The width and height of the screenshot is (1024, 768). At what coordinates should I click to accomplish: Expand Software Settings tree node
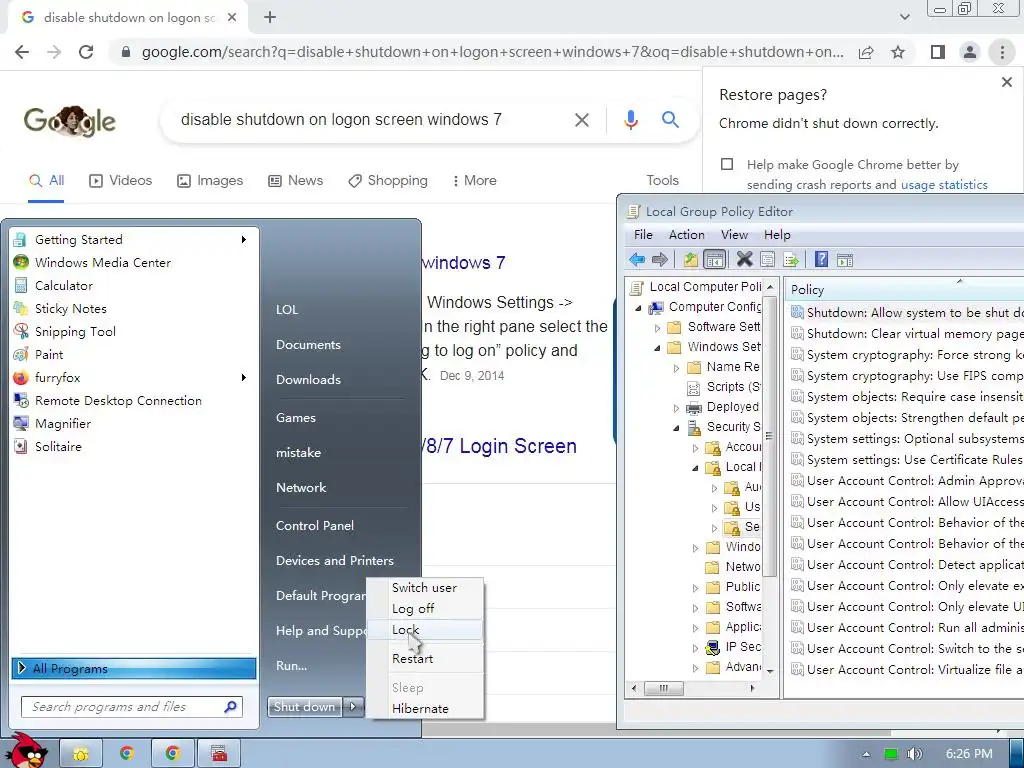click(x=658, y=328)
